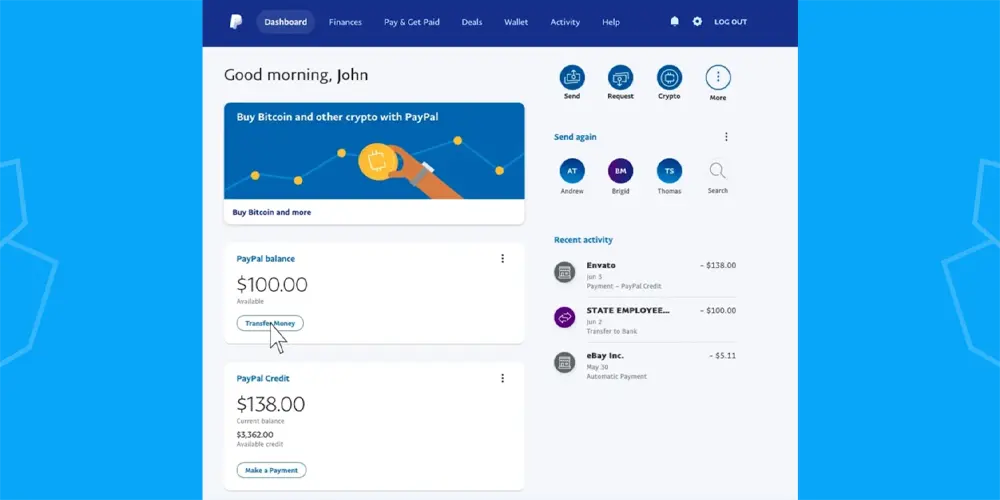This screenshot has height=500, width=1000.
Task: Select Andrew's AT avatar
Action: [572, 171]
